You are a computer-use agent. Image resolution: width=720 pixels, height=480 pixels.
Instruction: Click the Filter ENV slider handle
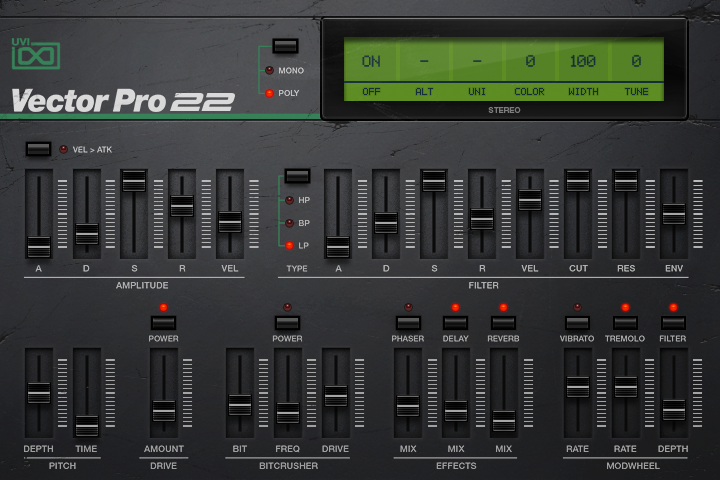(674, 214)
